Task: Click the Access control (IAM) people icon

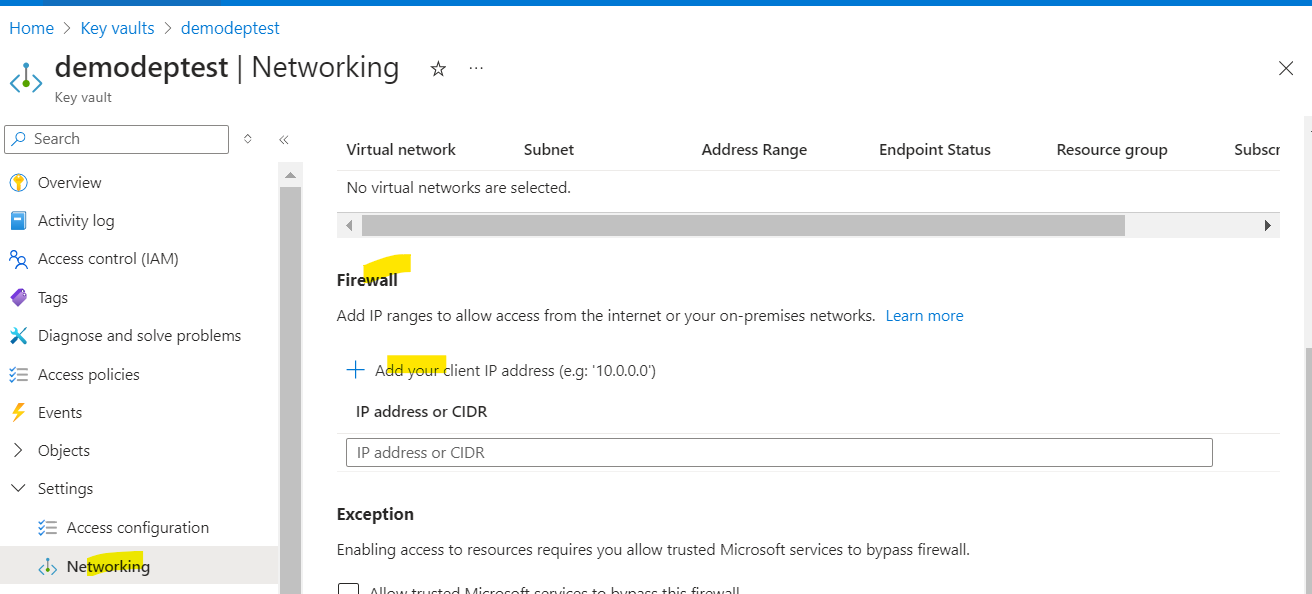Action: (18, 259)
